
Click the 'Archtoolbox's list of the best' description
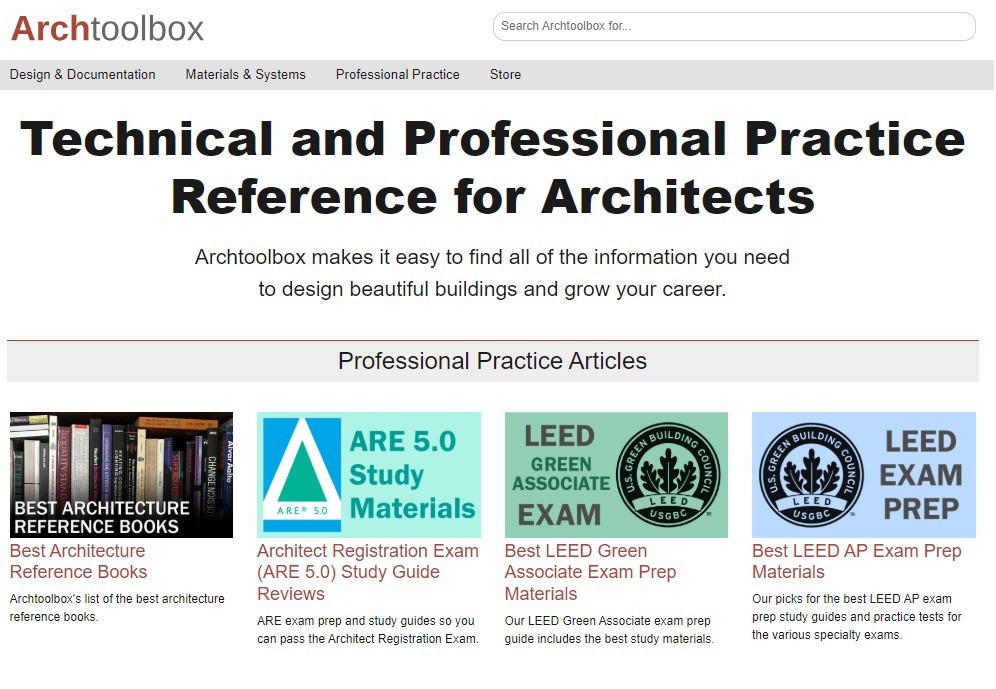click(118, 608)
